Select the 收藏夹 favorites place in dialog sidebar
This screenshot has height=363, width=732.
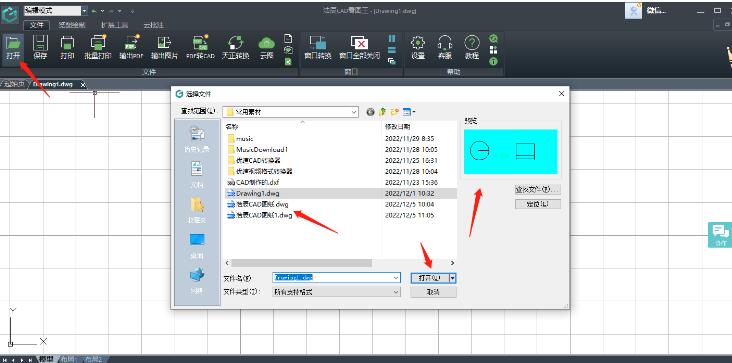(x=197, y=209)
